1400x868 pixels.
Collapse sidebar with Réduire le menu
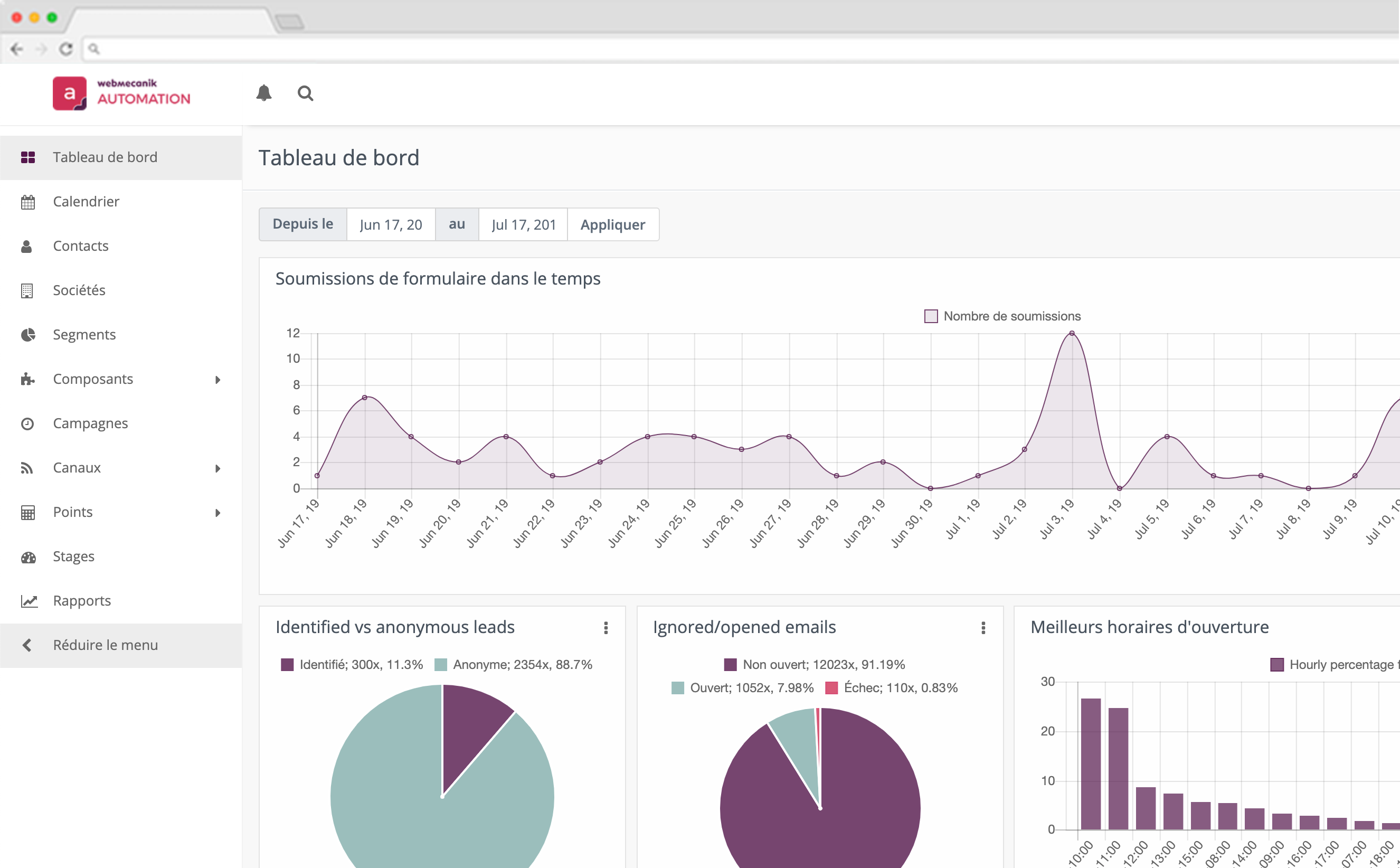point(105,645)
